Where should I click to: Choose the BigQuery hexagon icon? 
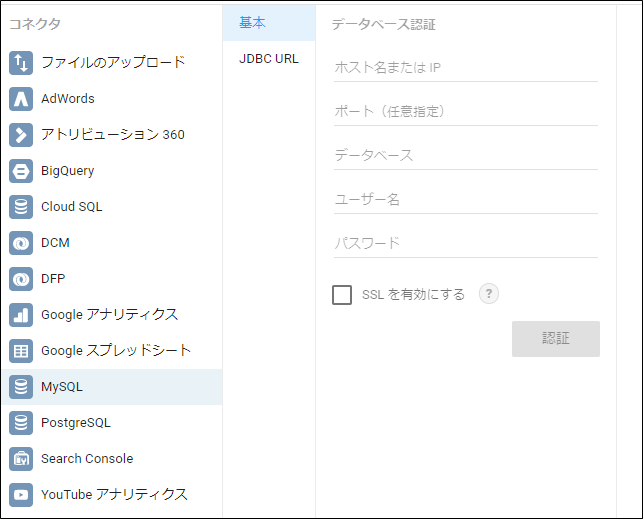click(x=21, y=171)
